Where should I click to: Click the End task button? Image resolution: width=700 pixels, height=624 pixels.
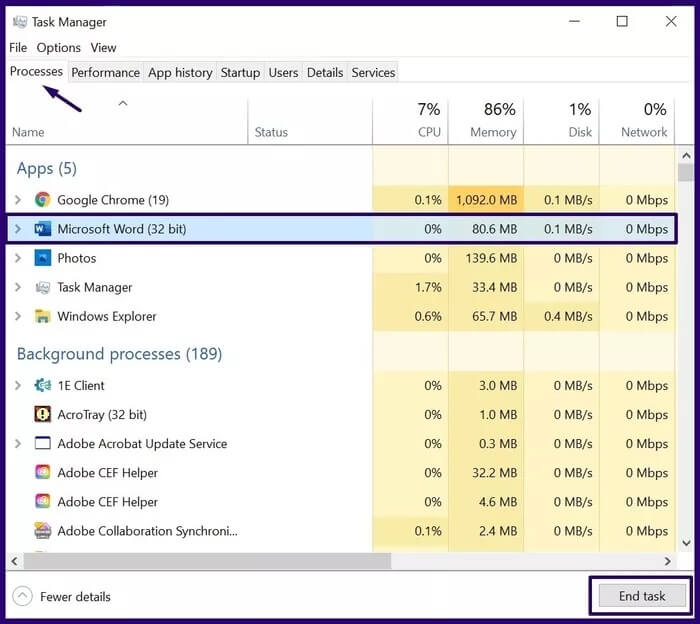(642, 596)
